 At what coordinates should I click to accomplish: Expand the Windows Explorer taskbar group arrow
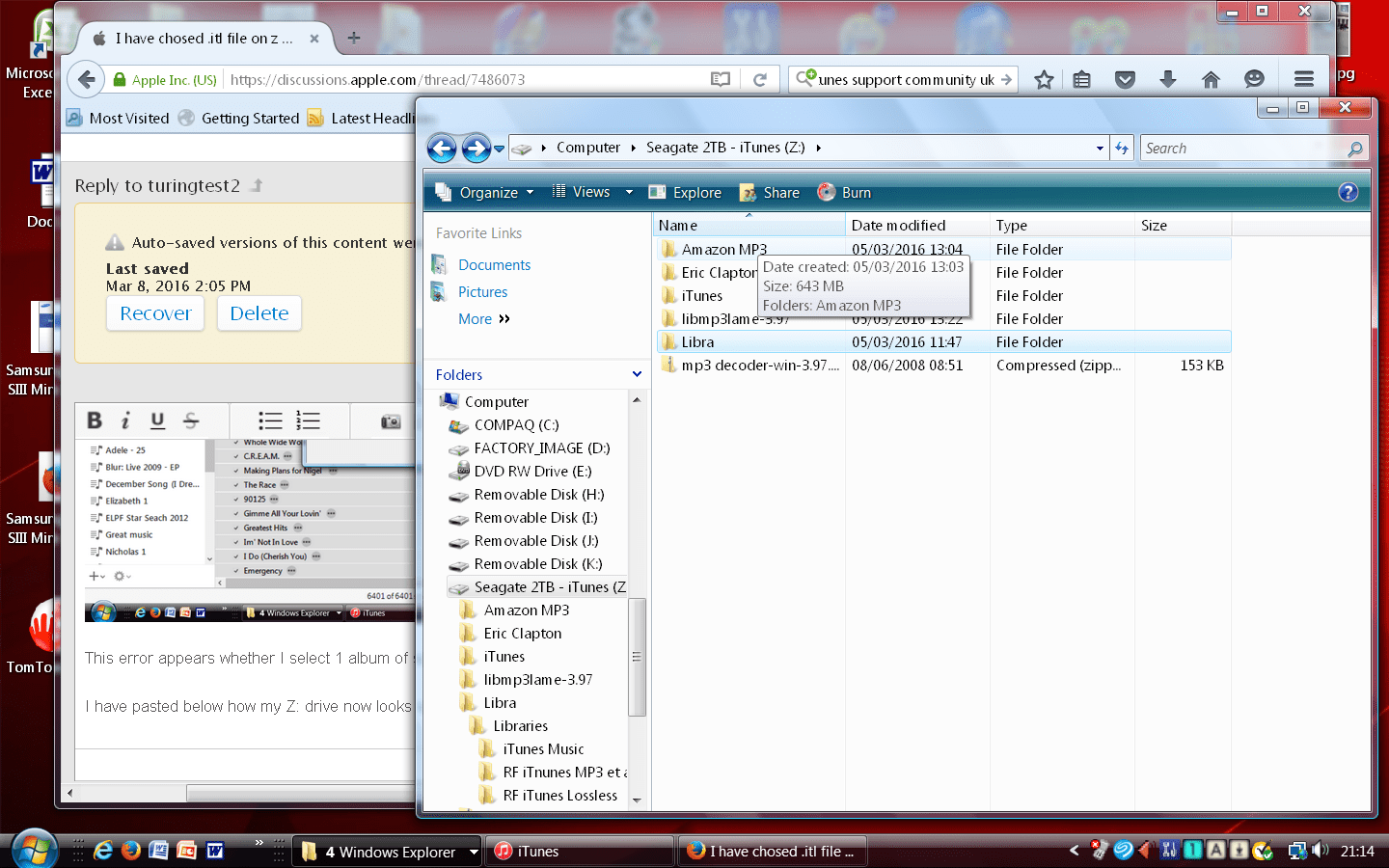[474, 852]
